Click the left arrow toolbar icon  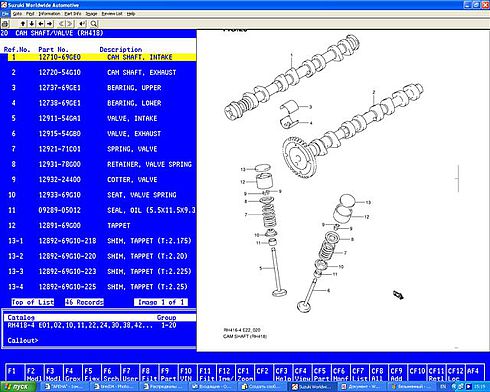coord(41,24)
